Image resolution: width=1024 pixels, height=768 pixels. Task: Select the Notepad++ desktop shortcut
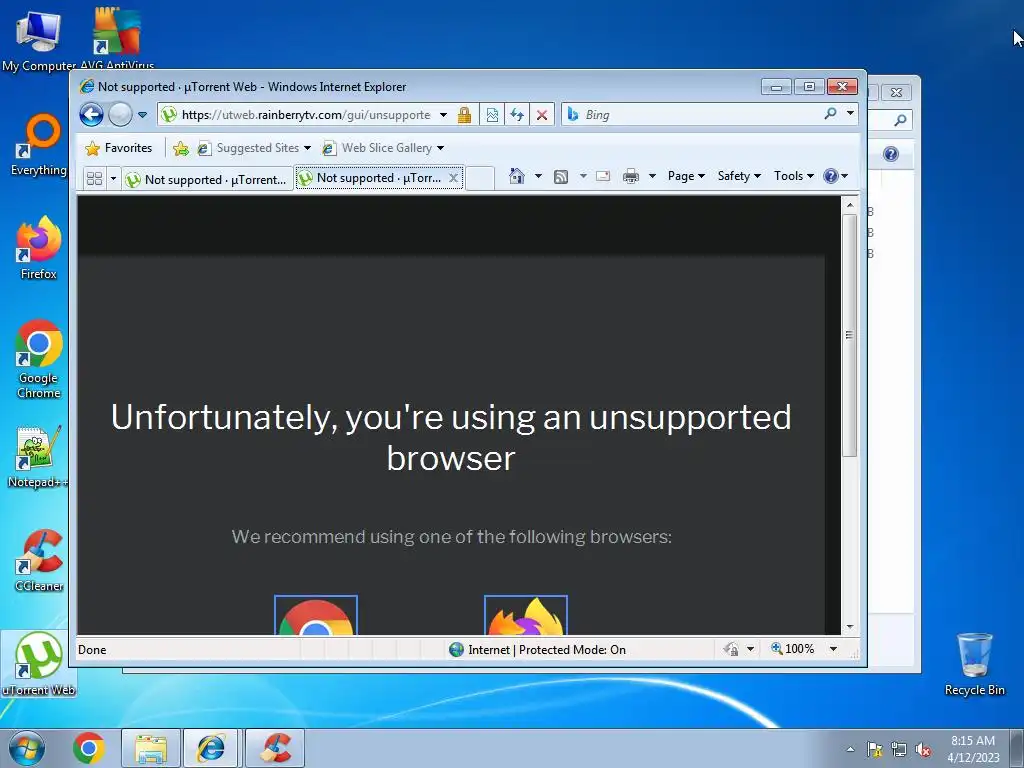tap(37, 457)
